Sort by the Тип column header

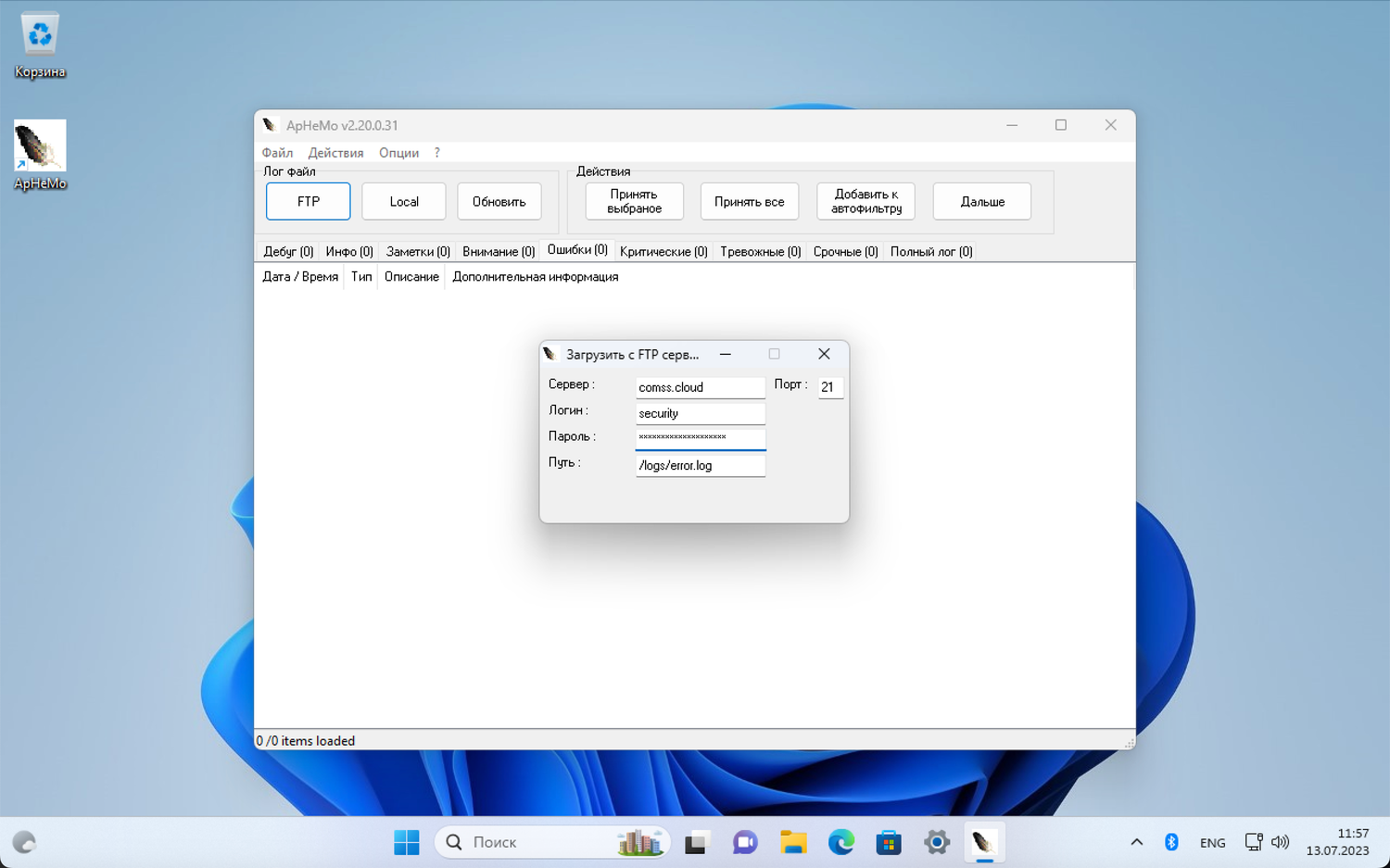[x=361, y=277]
